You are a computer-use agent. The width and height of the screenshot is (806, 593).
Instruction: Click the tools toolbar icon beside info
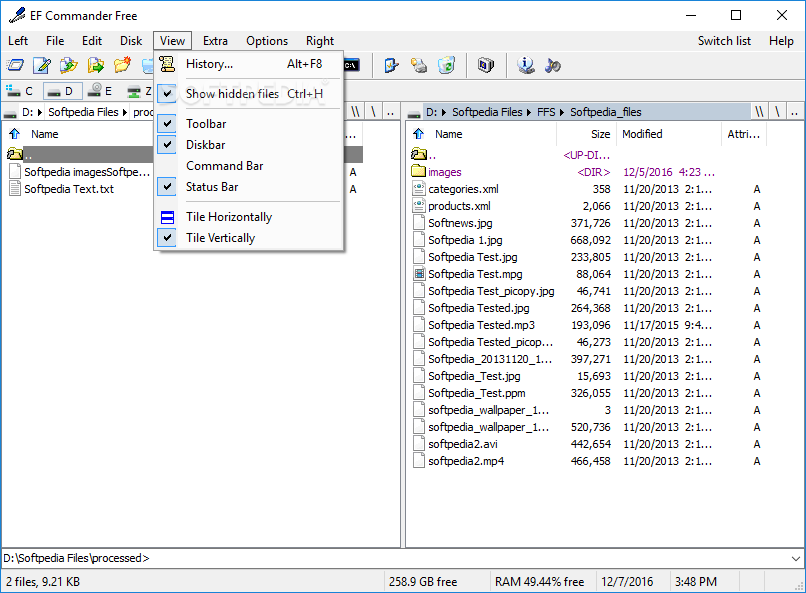553,65
